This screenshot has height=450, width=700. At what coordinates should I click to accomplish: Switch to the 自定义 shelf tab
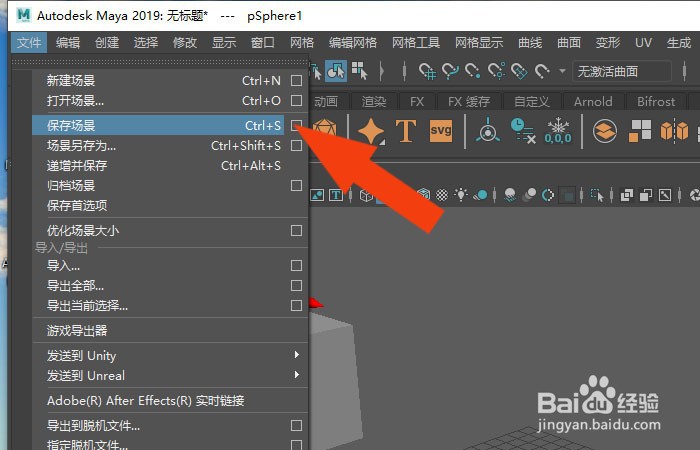coord(532,102)
